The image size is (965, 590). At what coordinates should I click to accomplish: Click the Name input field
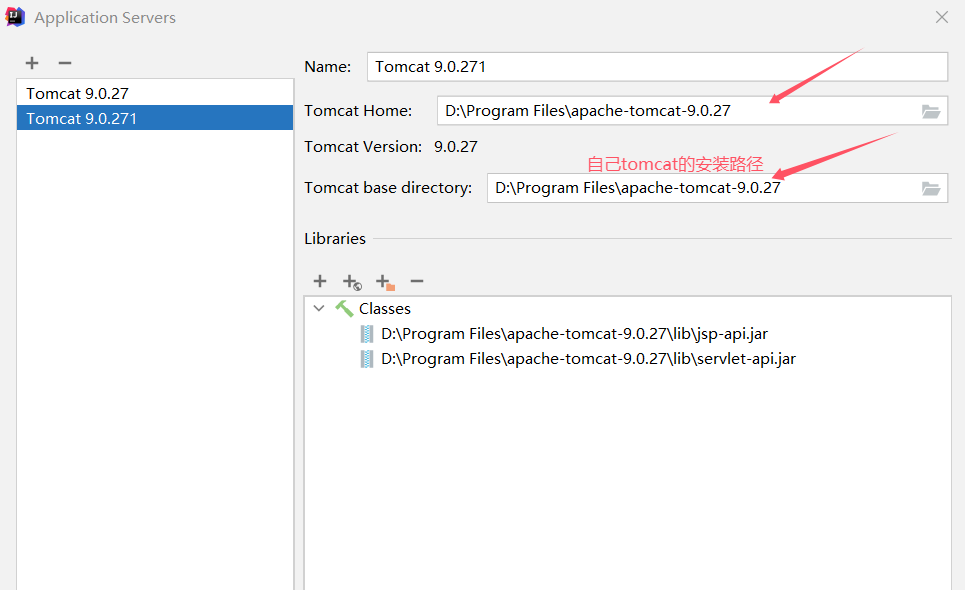tap(657, 66)
